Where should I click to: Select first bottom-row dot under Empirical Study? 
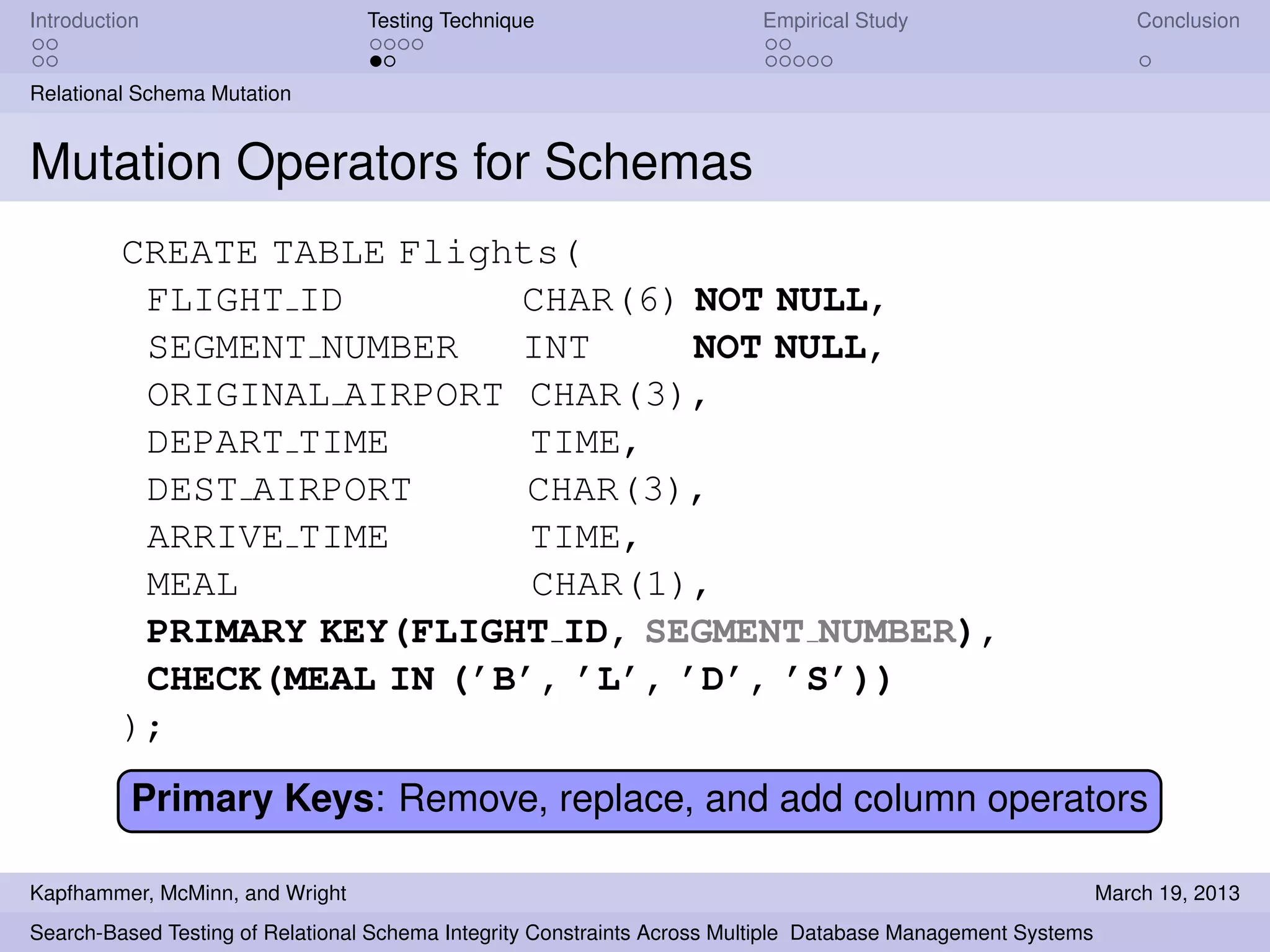pyautogui.click(x=771, y=61)
